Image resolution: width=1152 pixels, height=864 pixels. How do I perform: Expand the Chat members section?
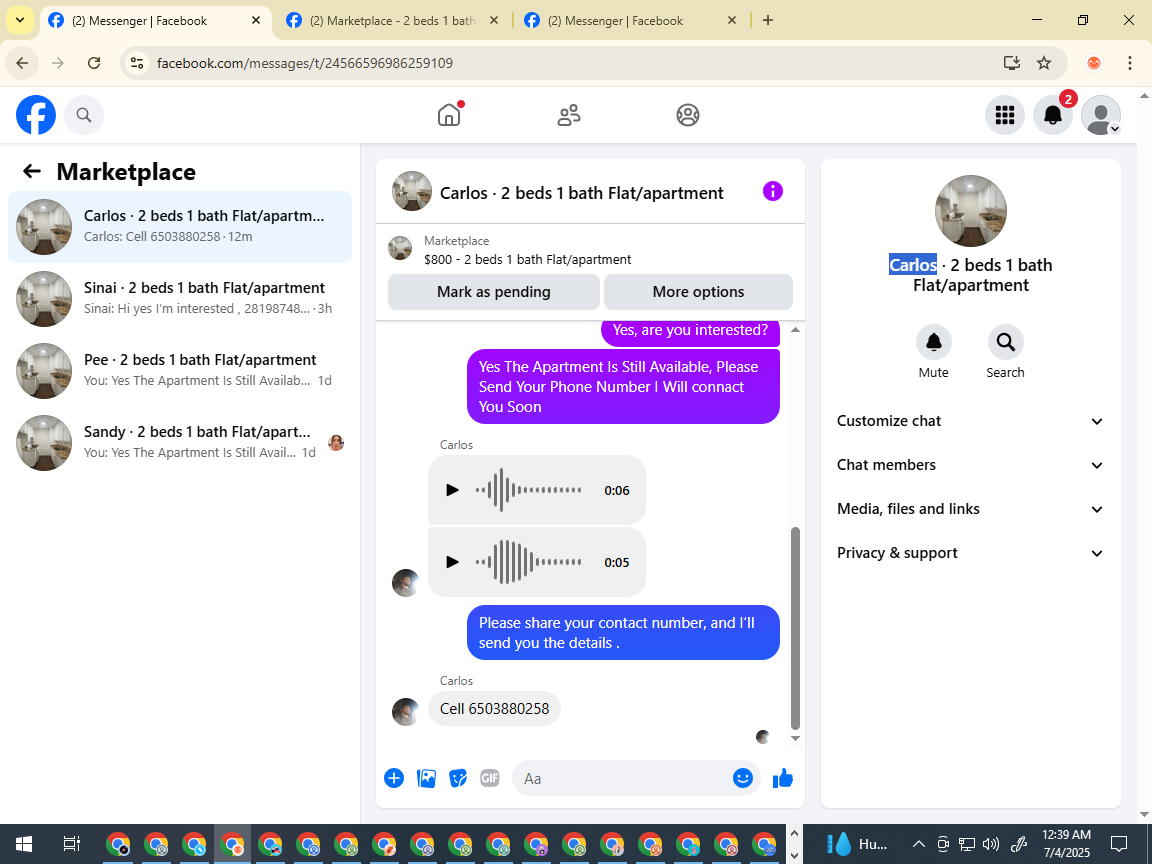[971, 465]
